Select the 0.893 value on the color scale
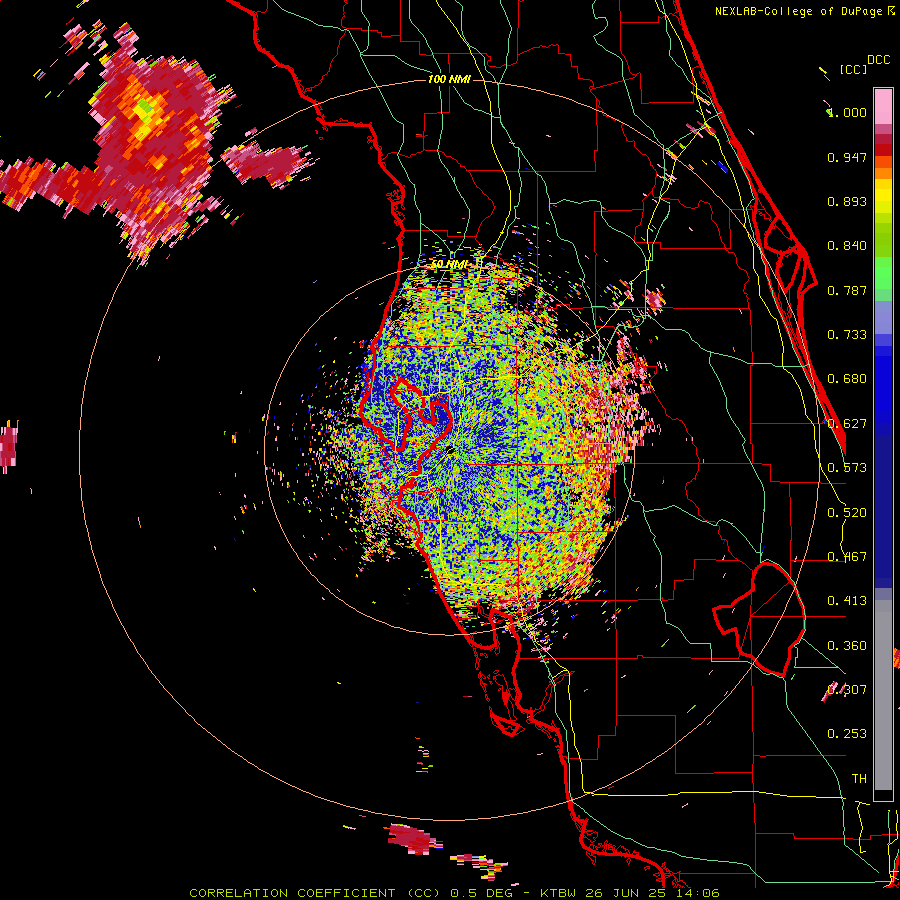Image resolution: width=900 pixels, height=900 pixels. pos(847,201)
